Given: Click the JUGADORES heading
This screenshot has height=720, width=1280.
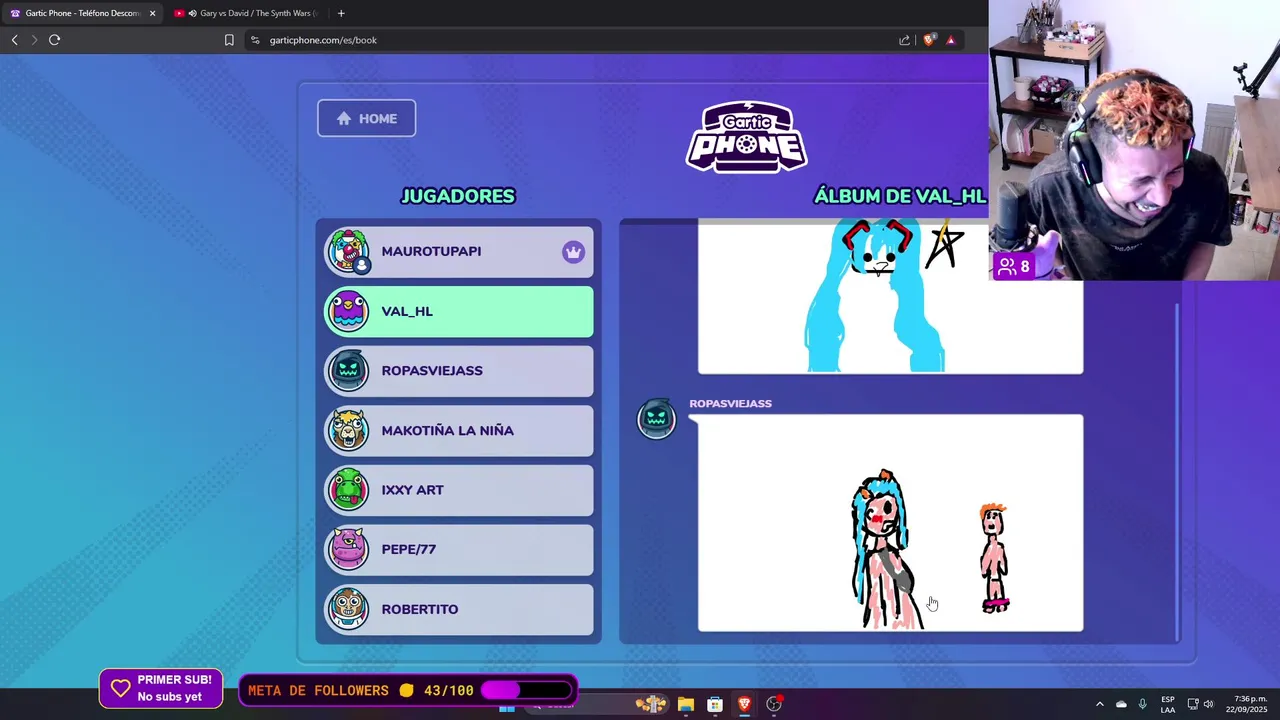Looking at the screenshot, I should 458,196.
